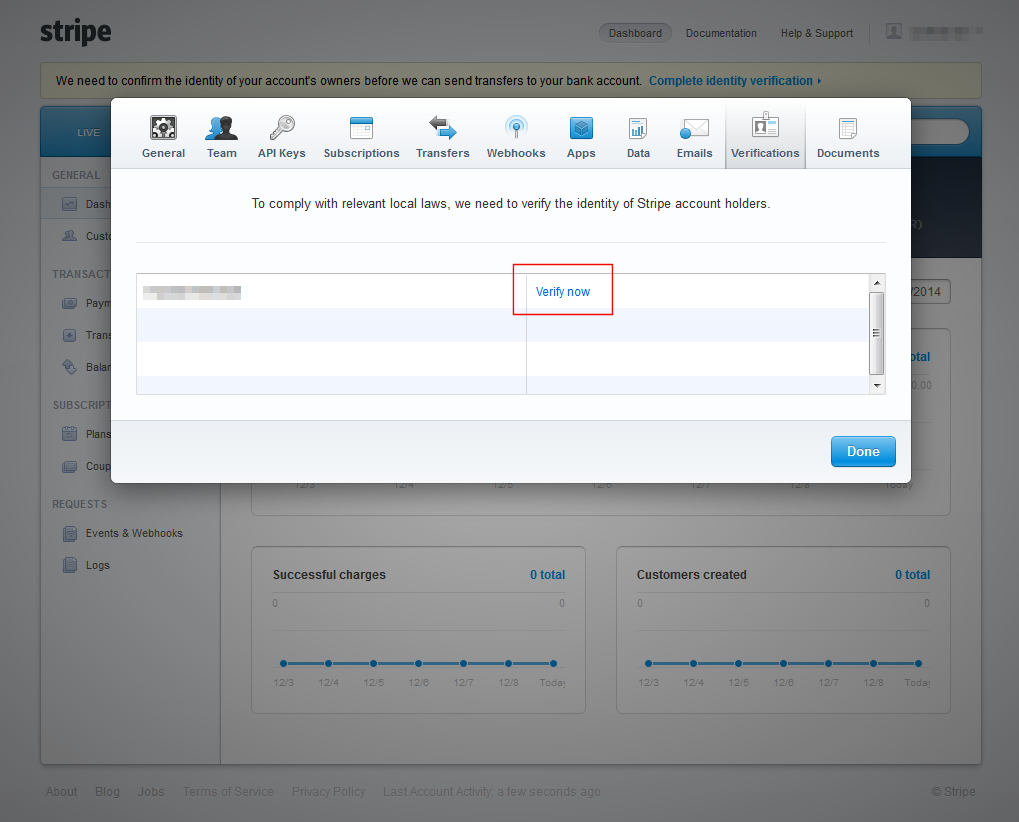Open Events & Webhooks in sidebar
Screen dimensions: 1019x822
pyautogui.click(x=134, y=533)
